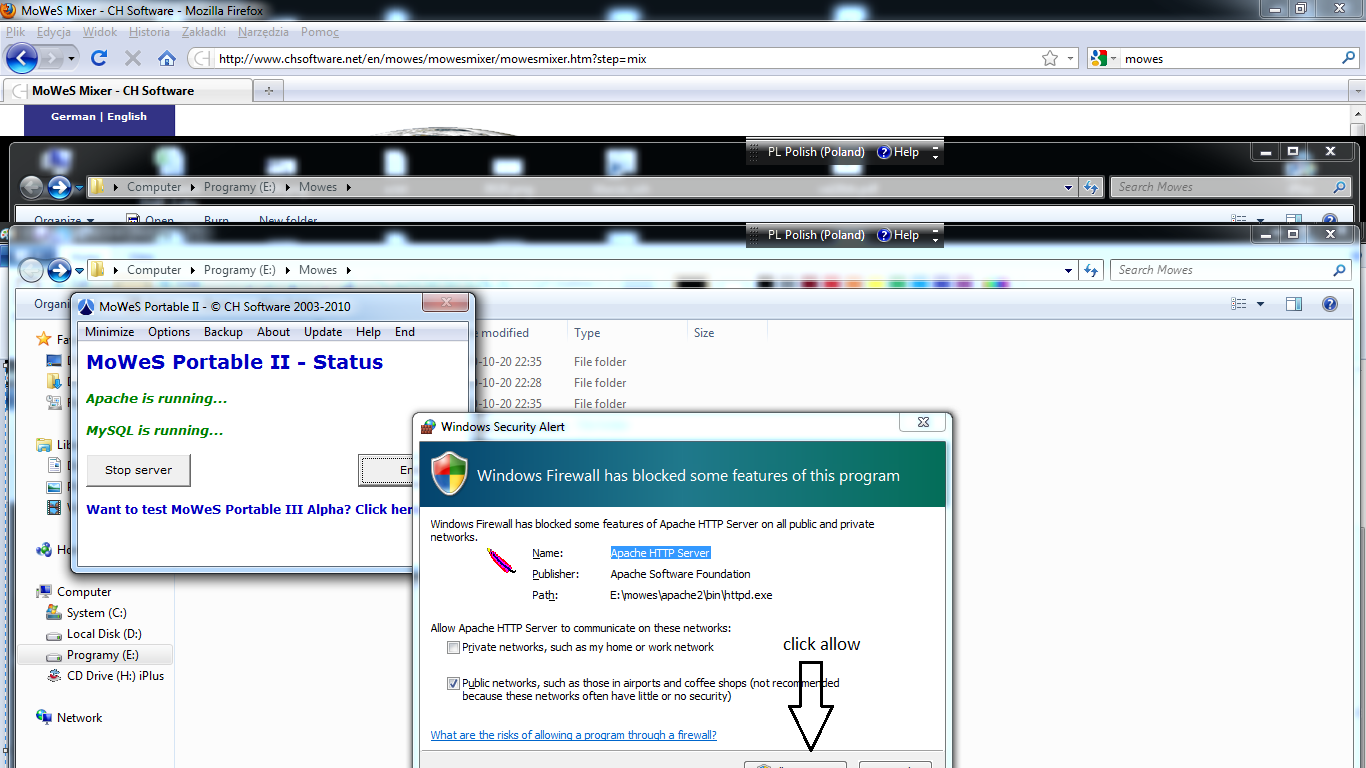Click the magnifier in Firefox search box
This screenshot has height=768, width=1366.
point(1348,58)
